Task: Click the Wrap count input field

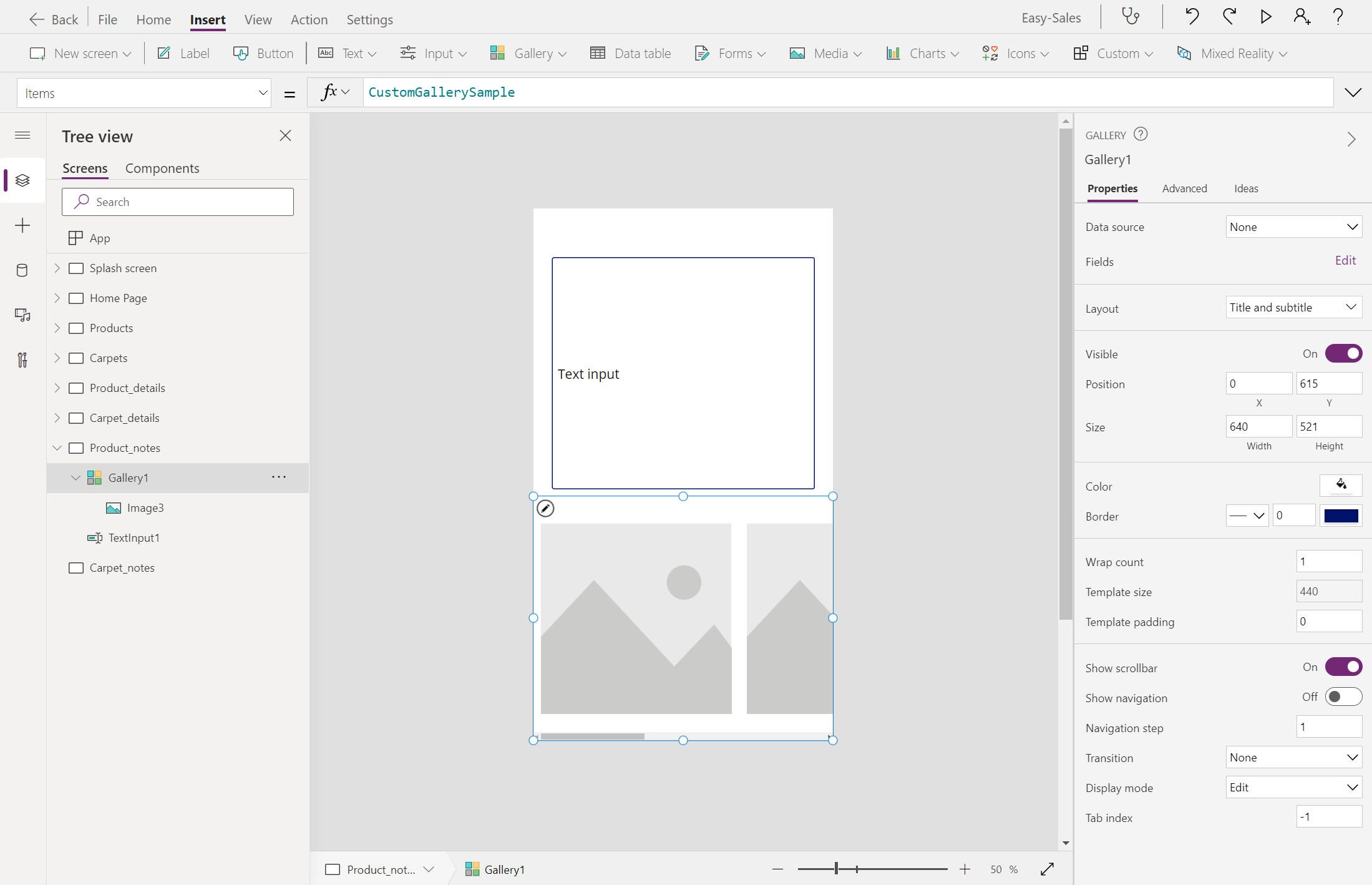Action: coord(1328,562)
